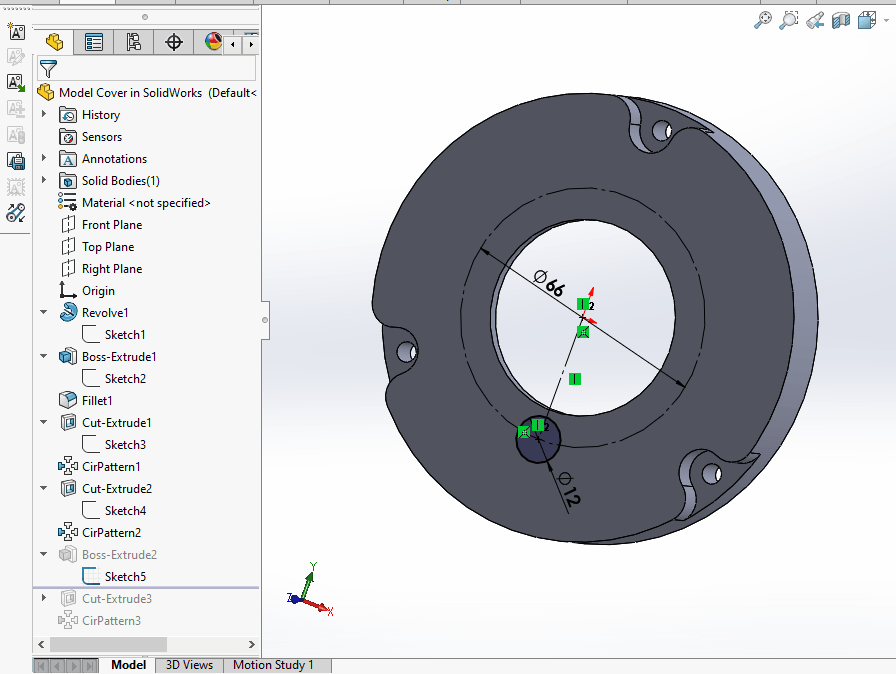Click the Zoom to Fit icon

764,20
